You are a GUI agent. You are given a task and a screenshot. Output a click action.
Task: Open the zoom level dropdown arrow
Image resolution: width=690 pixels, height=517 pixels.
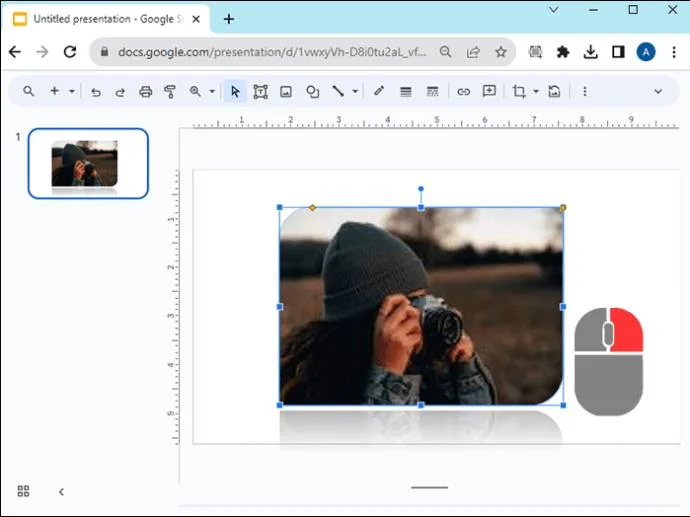click(212, 91)
